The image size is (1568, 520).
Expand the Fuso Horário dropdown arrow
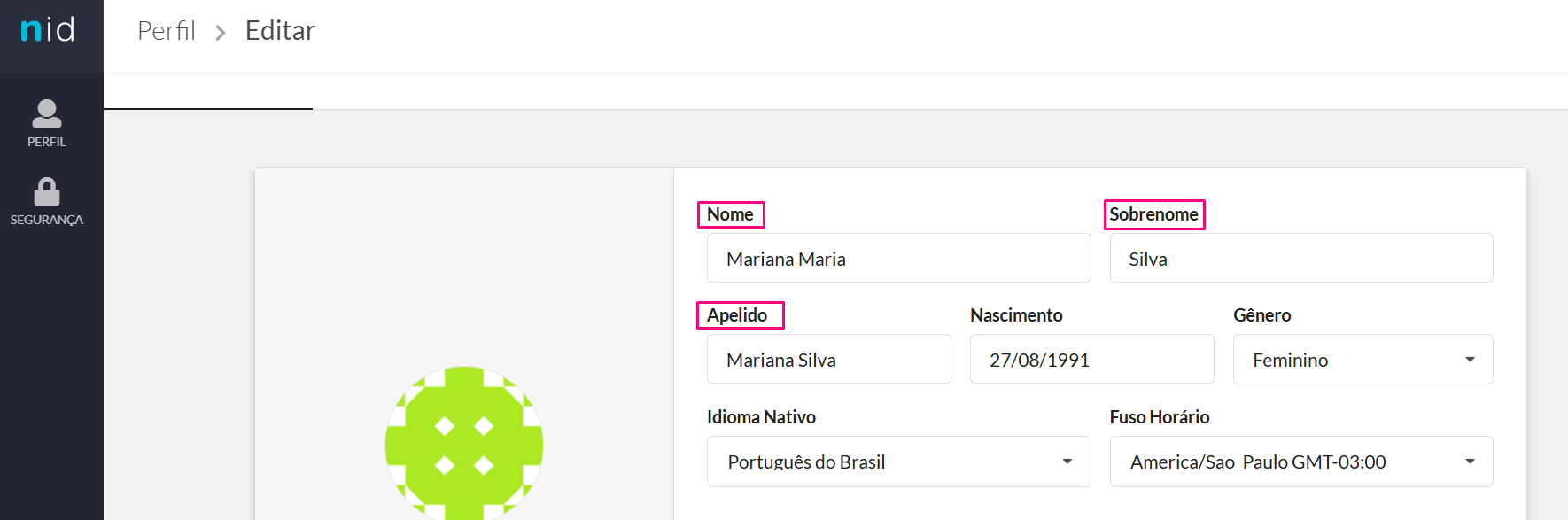(x=1470, y=462)
